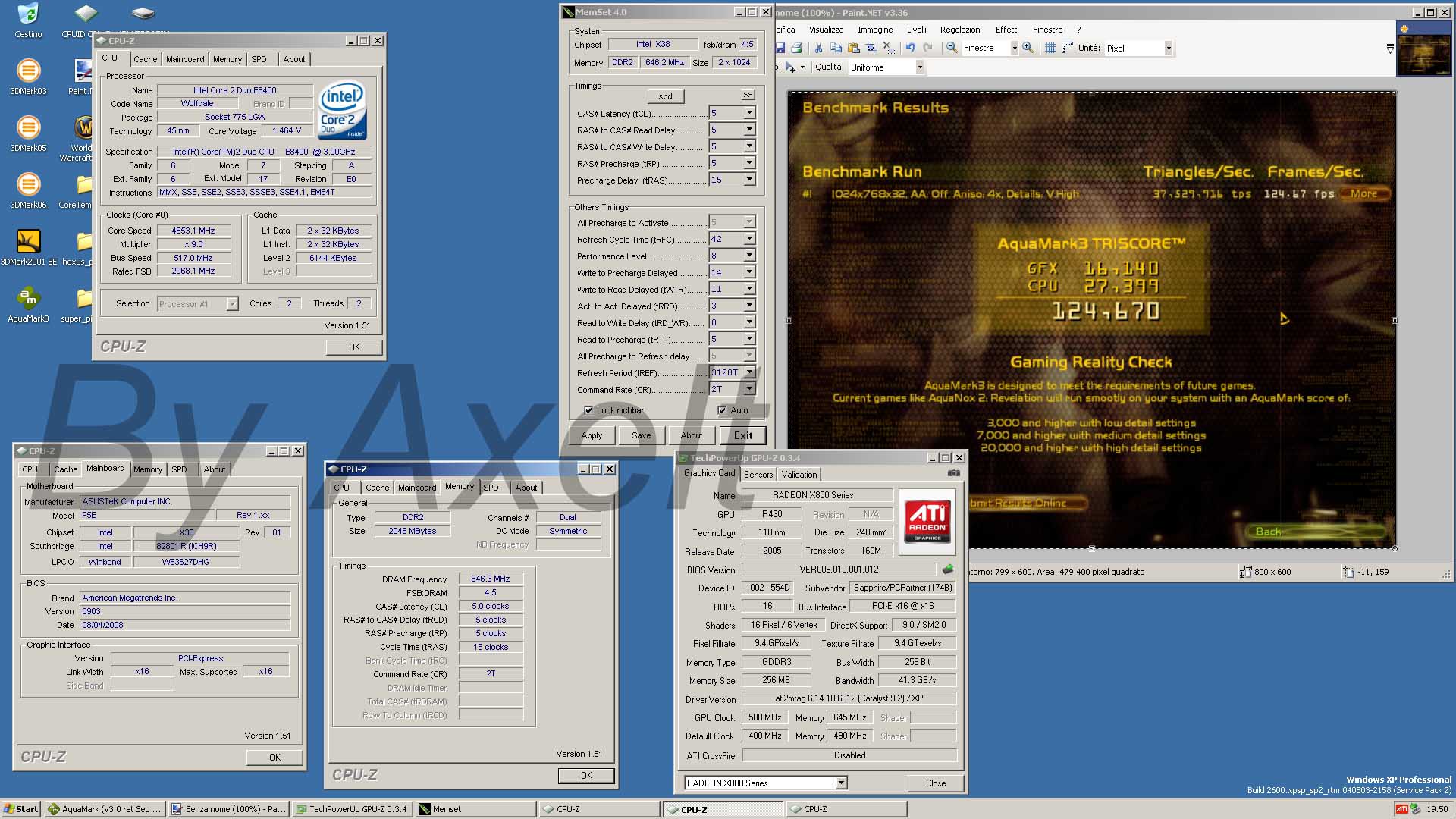Click the Print icon in Paint.NET toolbar
Screen dimensions: 1456x819
[796, 48]
